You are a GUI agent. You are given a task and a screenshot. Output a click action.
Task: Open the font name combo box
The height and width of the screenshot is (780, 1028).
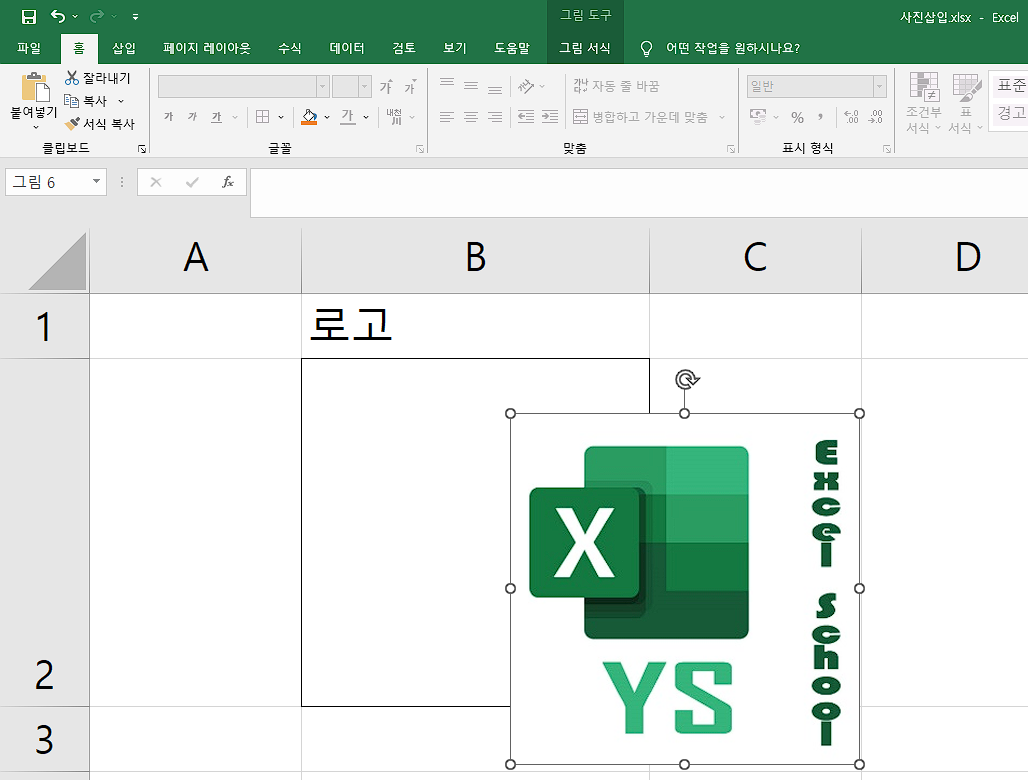(x=243, y=87)
